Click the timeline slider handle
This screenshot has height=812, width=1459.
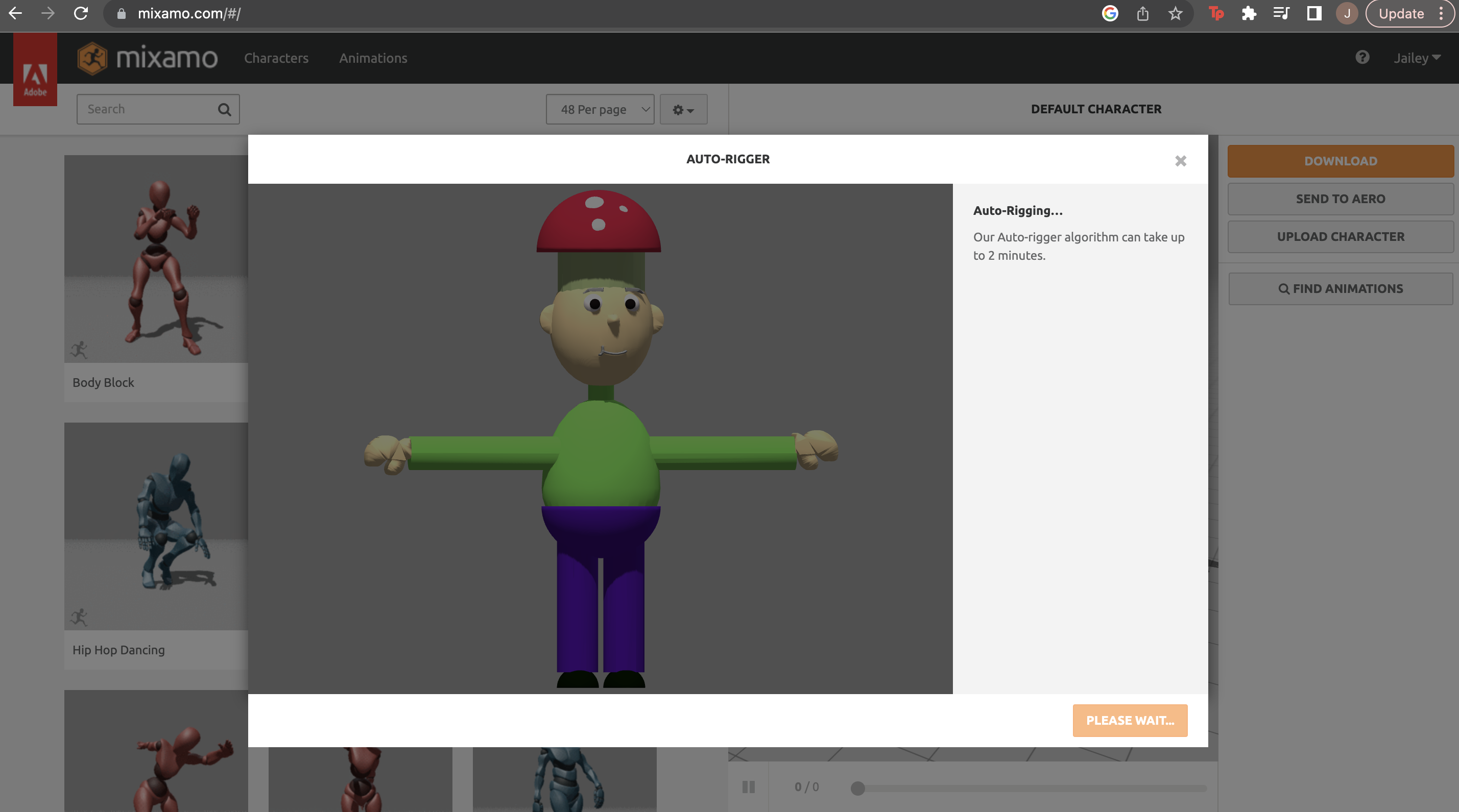point(858,788)
